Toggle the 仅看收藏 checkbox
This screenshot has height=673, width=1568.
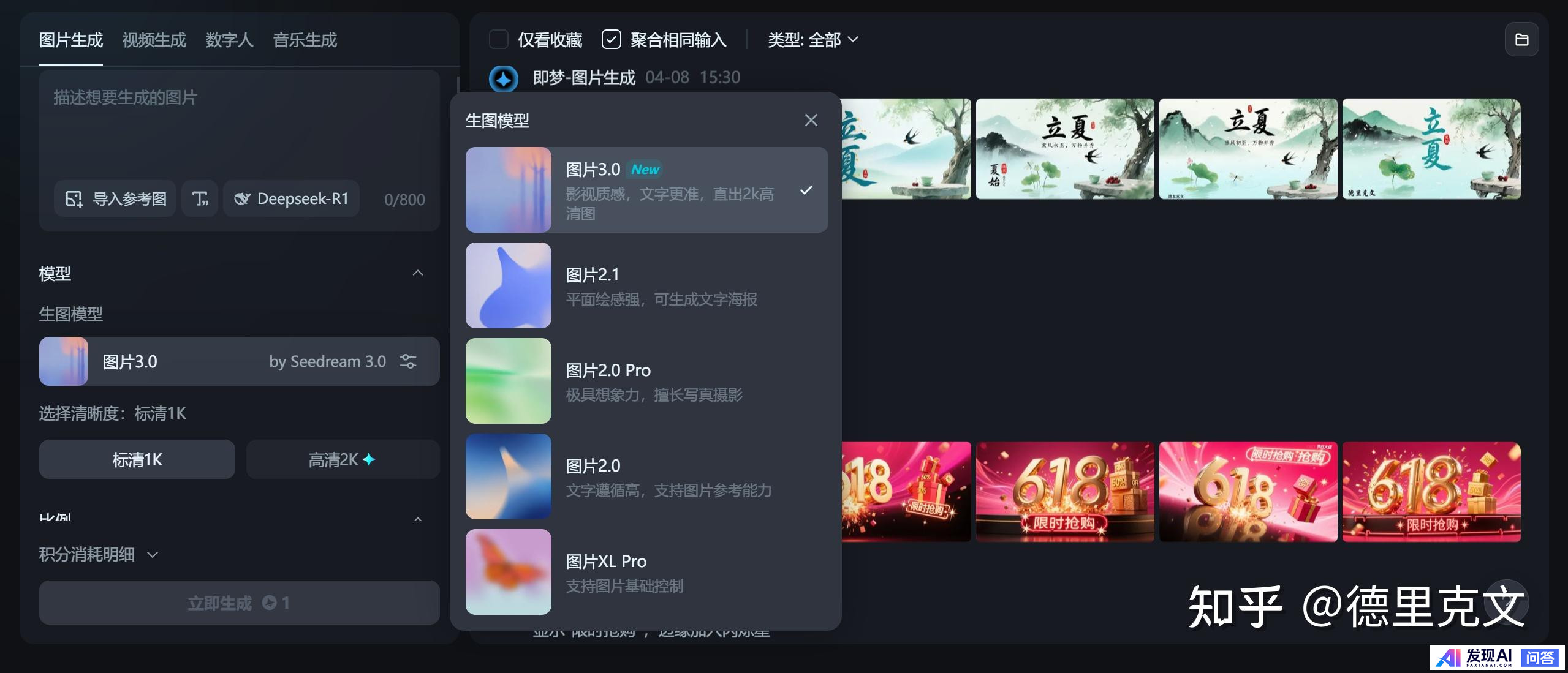click(499, 40)
